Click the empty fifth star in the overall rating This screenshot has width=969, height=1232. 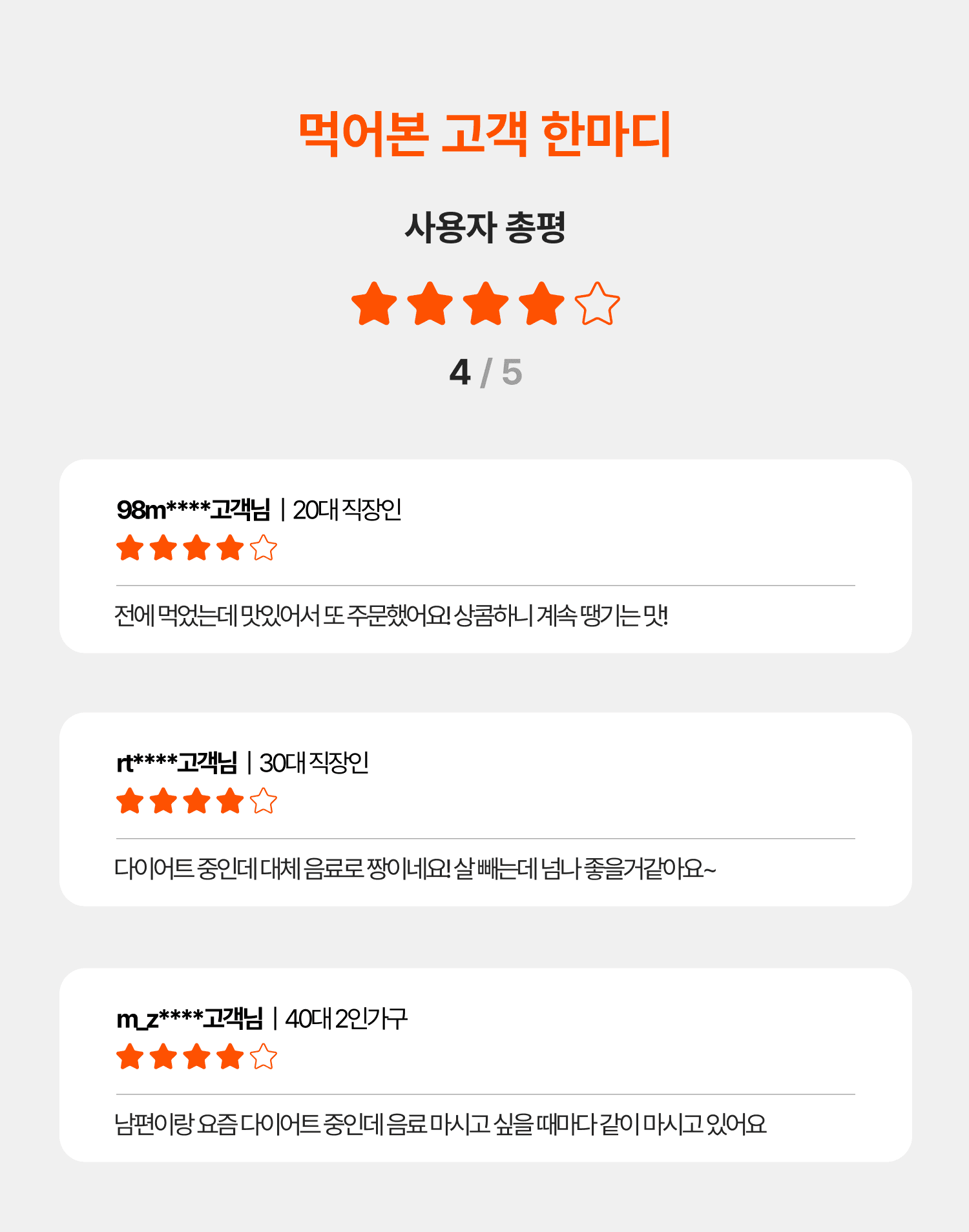pyautogui.click(x=597, y=303)
